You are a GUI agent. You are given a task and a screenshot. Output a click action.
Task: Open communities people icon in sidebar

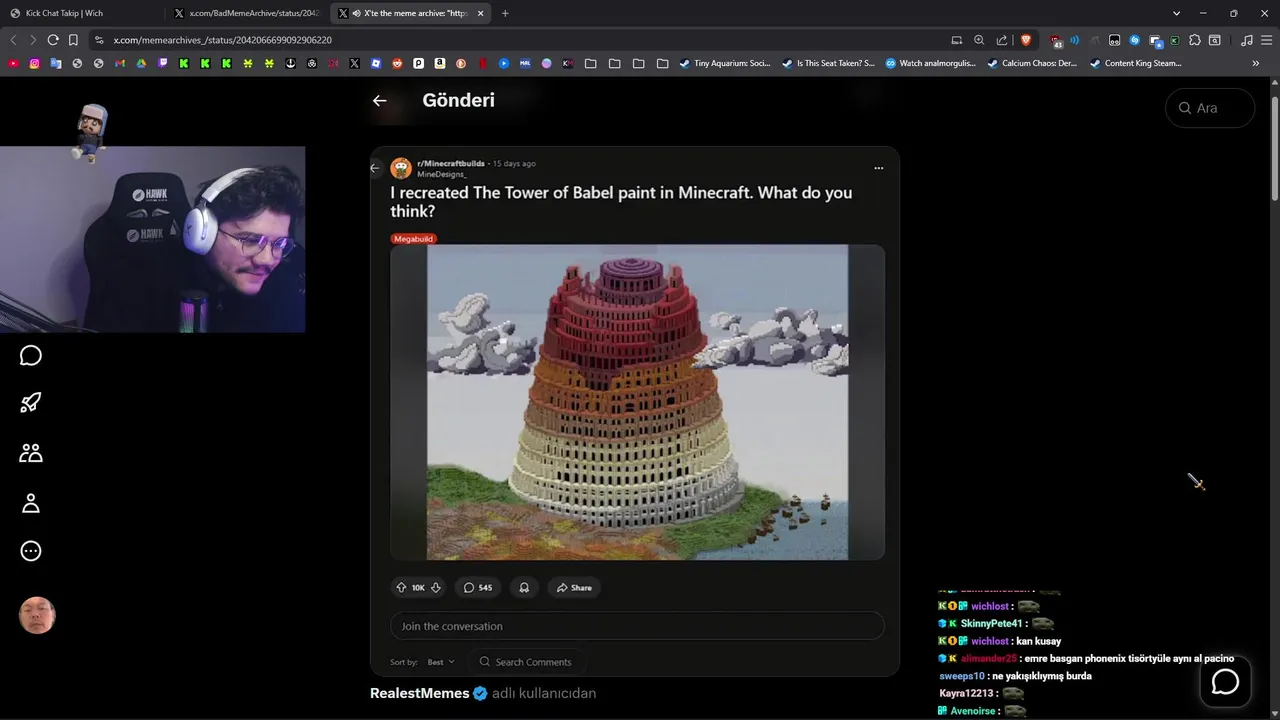point(31,453)
